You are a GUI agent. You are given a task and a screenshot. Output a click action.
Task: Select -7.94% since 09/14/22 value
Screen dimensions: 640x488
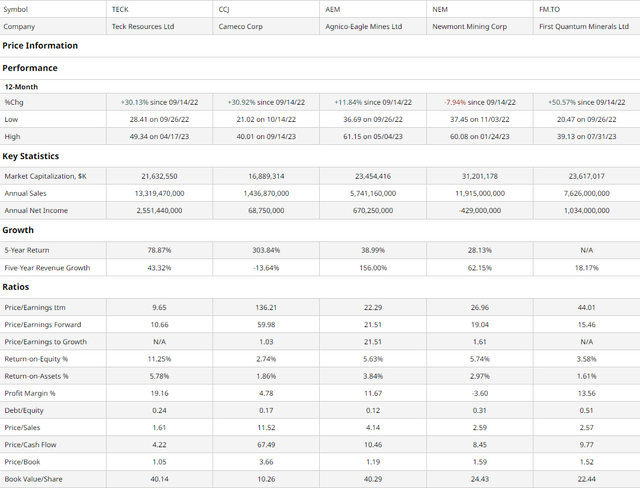[x=480, y=102]
